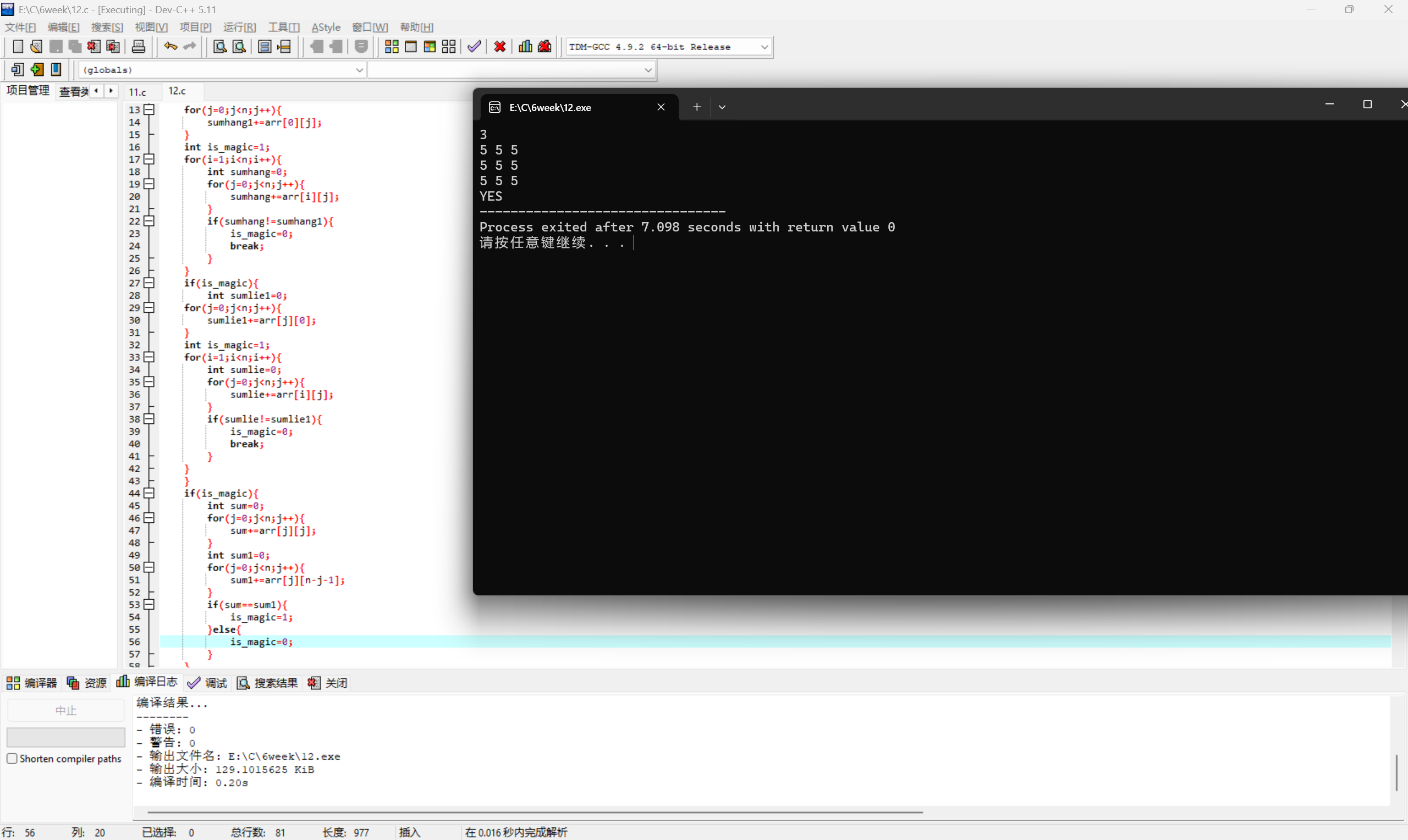Image resolution: width=1408 pixels, height=840 pixels.
Task: Collapse the code fold at line 17
Action: click(x=149, y=159)
